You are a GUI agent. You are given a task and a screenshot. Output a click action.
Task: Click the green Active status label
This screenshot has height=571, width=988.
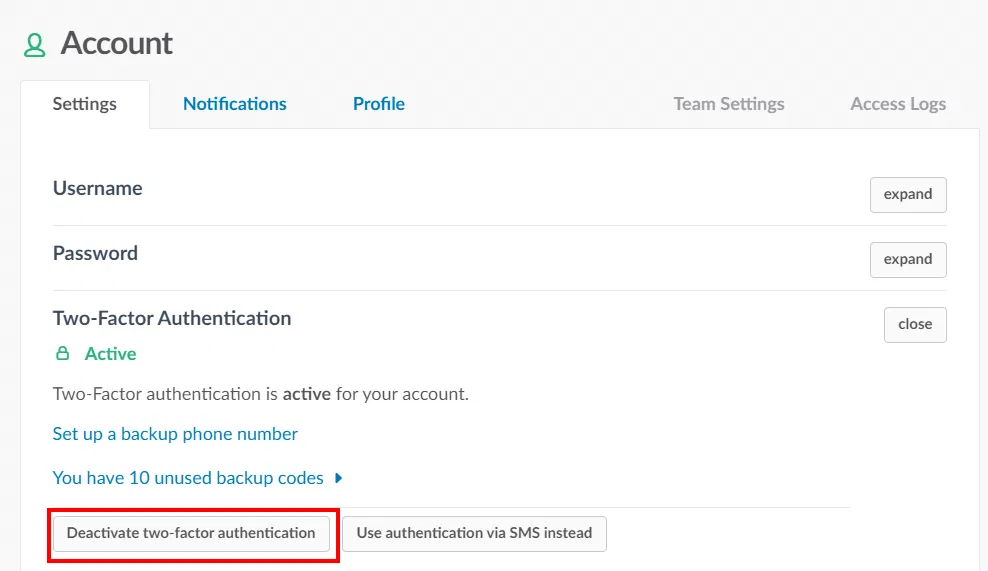pos(110,354)
